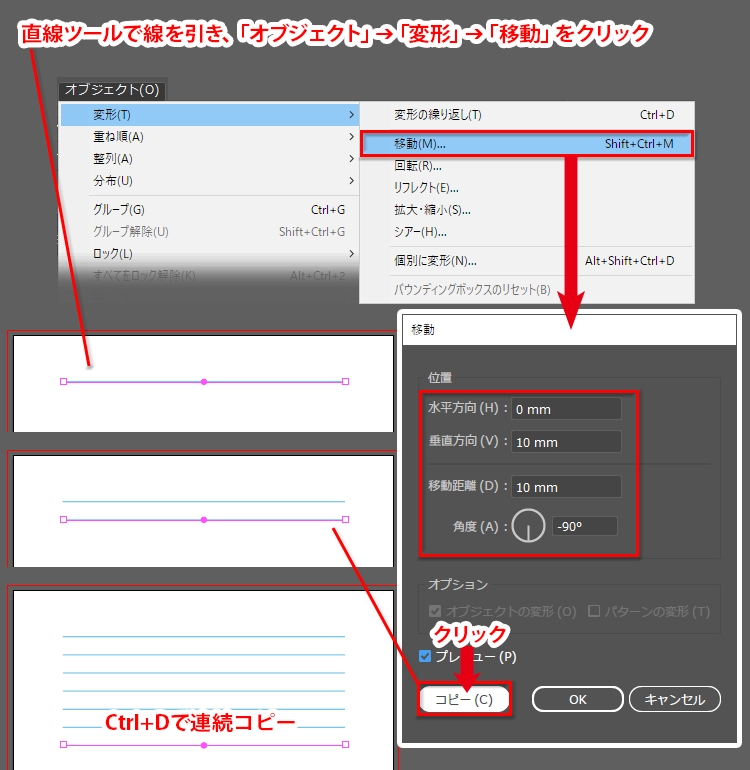
Task: Choose グループ(G) menu entry
Action: point(210,210)
